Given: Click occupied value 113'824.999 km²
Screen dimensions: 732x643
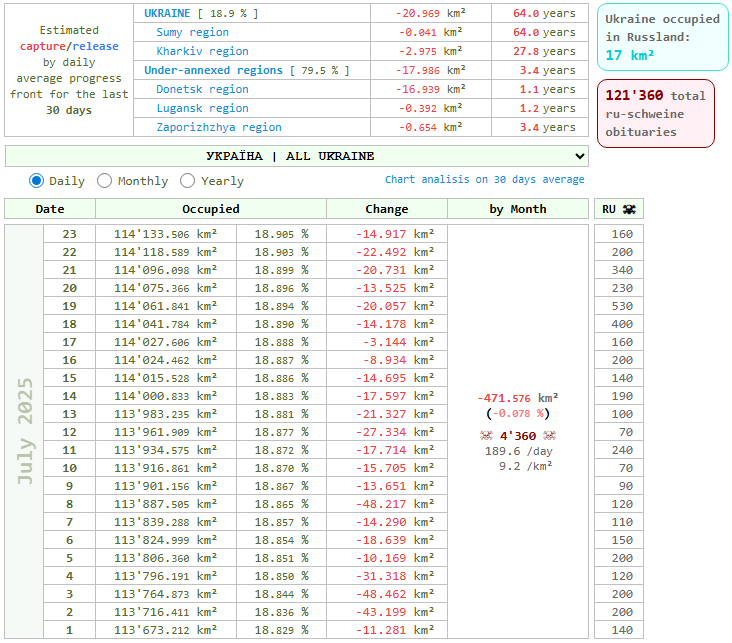Looking at the screenshot, I should 165,540.
